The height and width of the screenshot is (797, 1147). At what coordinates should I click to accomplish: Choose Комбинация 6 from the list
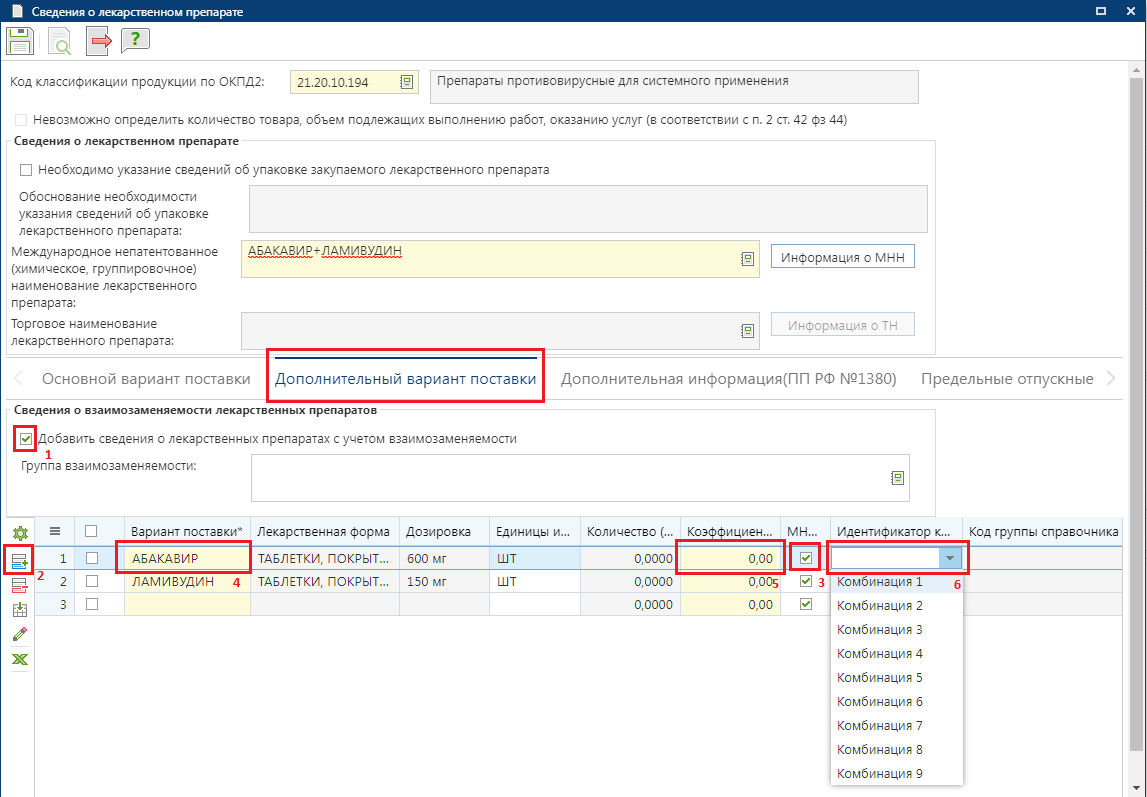[897, 702]
